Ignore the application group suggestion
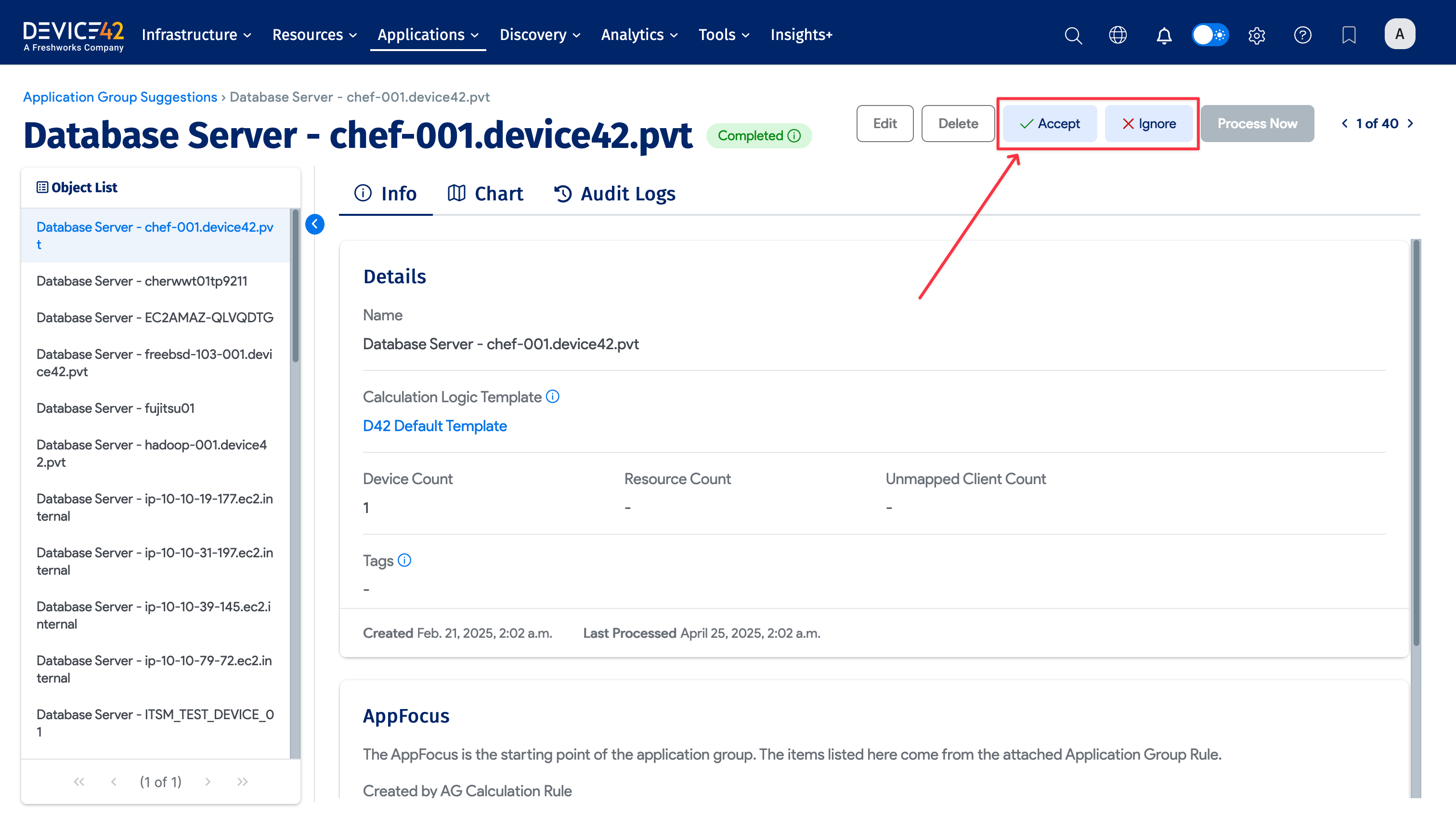Image resolution: width=1456 pixels, height=829 pixels. click(x=1149, y=123)
